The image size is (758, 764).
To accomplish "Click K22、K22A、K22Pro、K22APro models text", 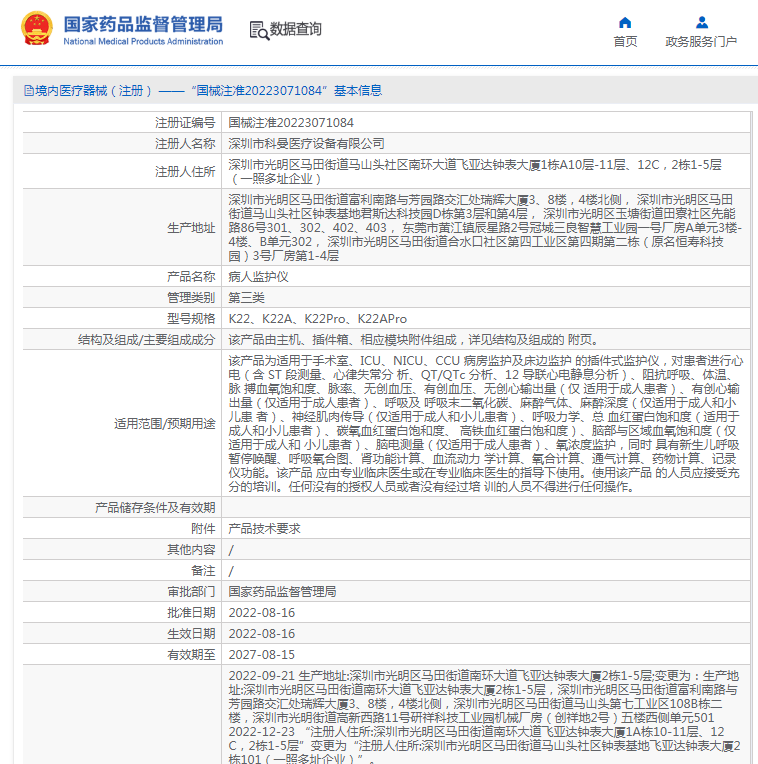I will [x=318, y=319].
